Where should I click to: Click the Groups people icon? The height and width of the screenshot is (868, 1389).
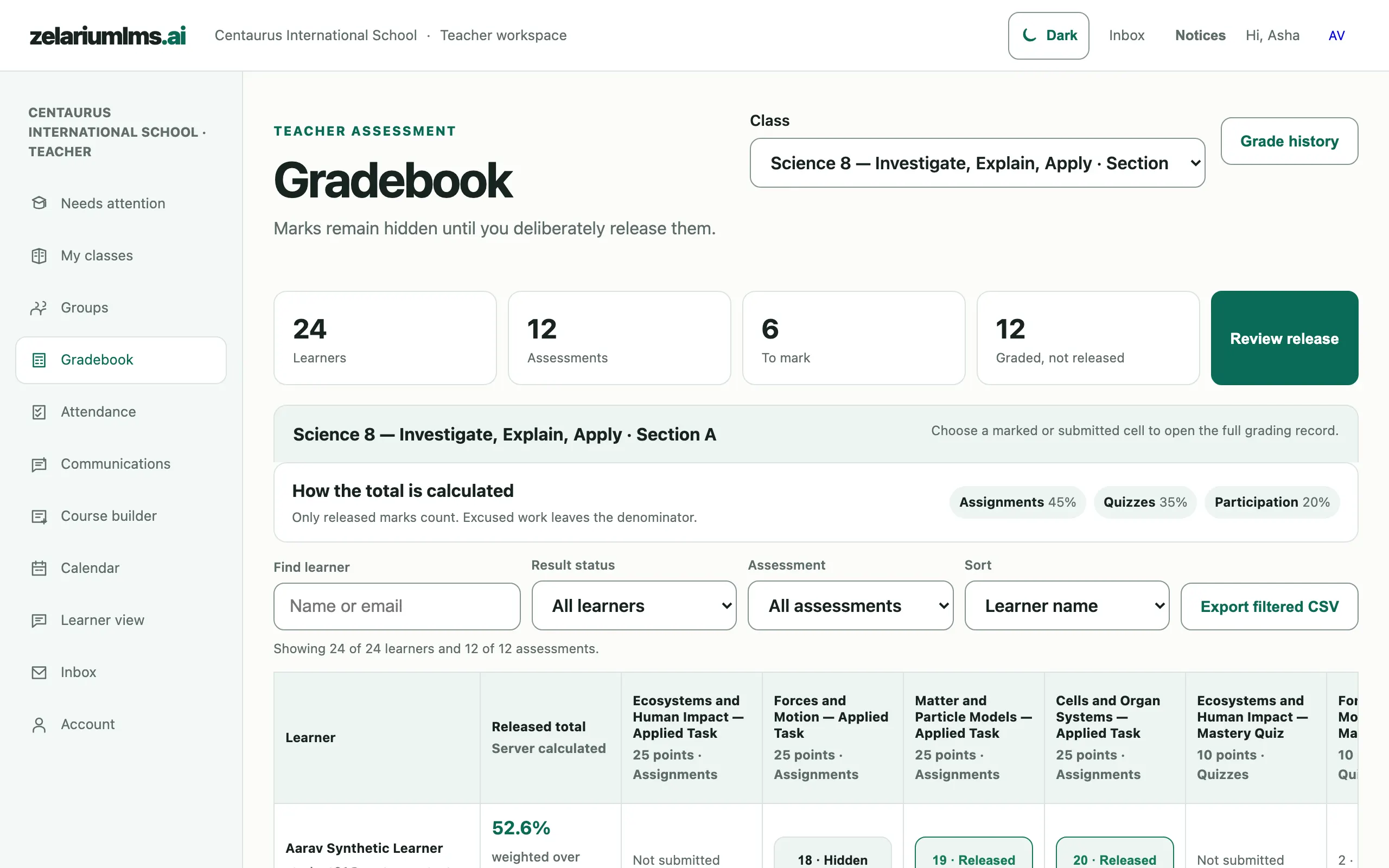tap(39, 308)
